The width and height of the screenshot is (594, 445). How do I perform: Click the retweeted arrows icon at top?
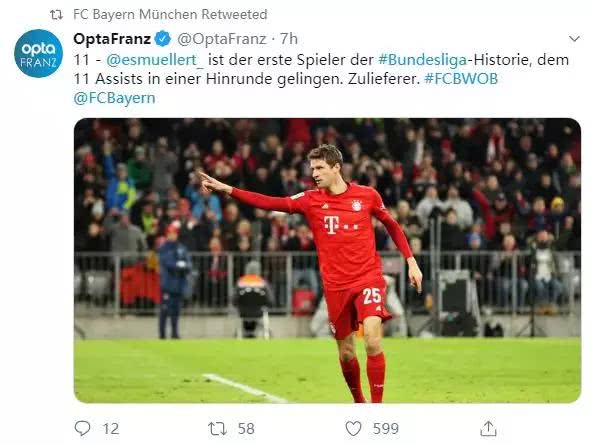point(57,15)
